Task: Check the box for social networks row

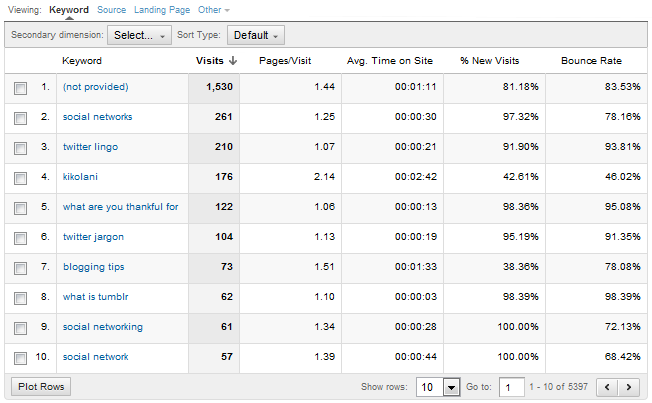Action: (x=20, y=118)
